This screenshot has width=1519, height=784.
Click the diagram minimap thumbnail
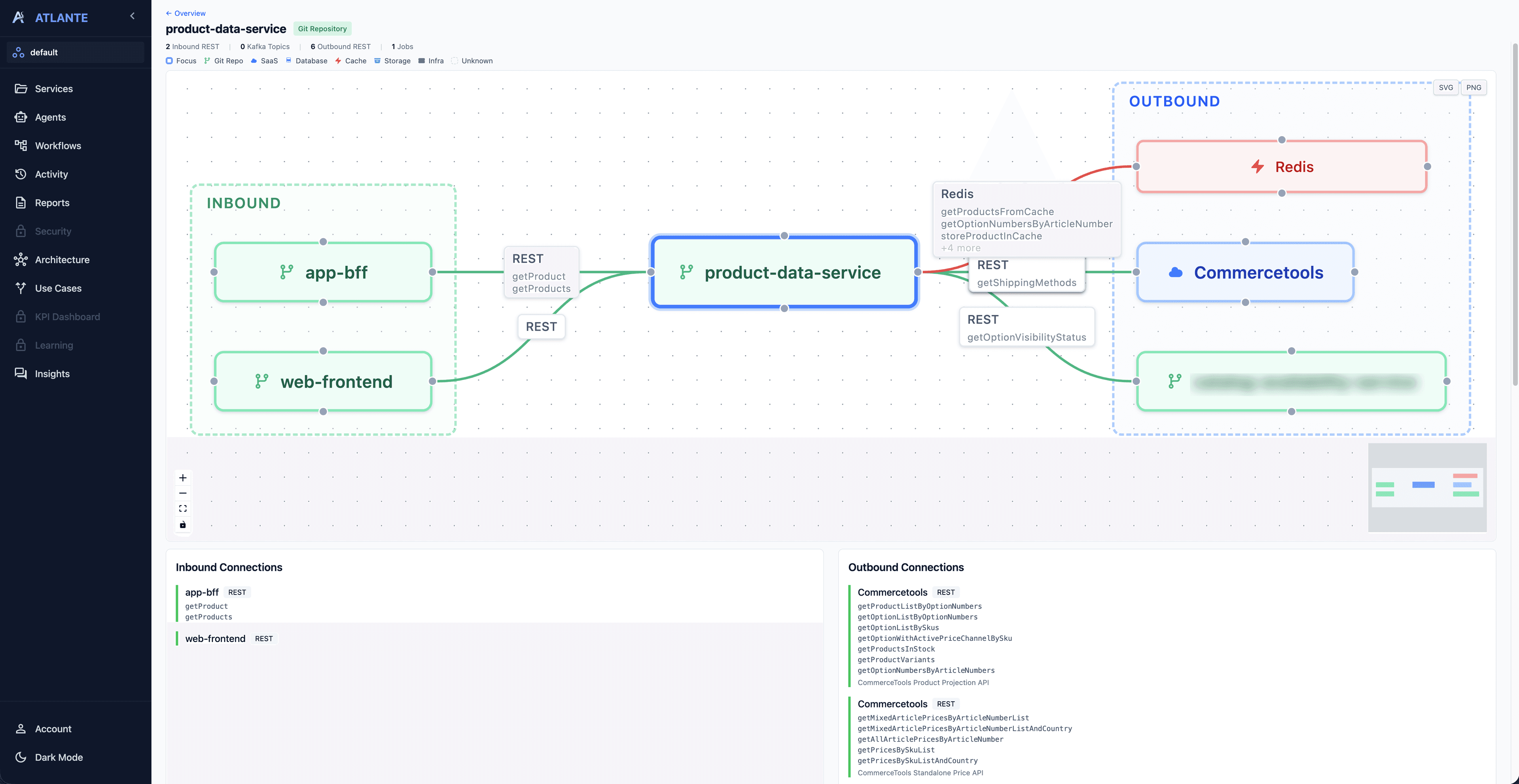[x=1426, y=487]
